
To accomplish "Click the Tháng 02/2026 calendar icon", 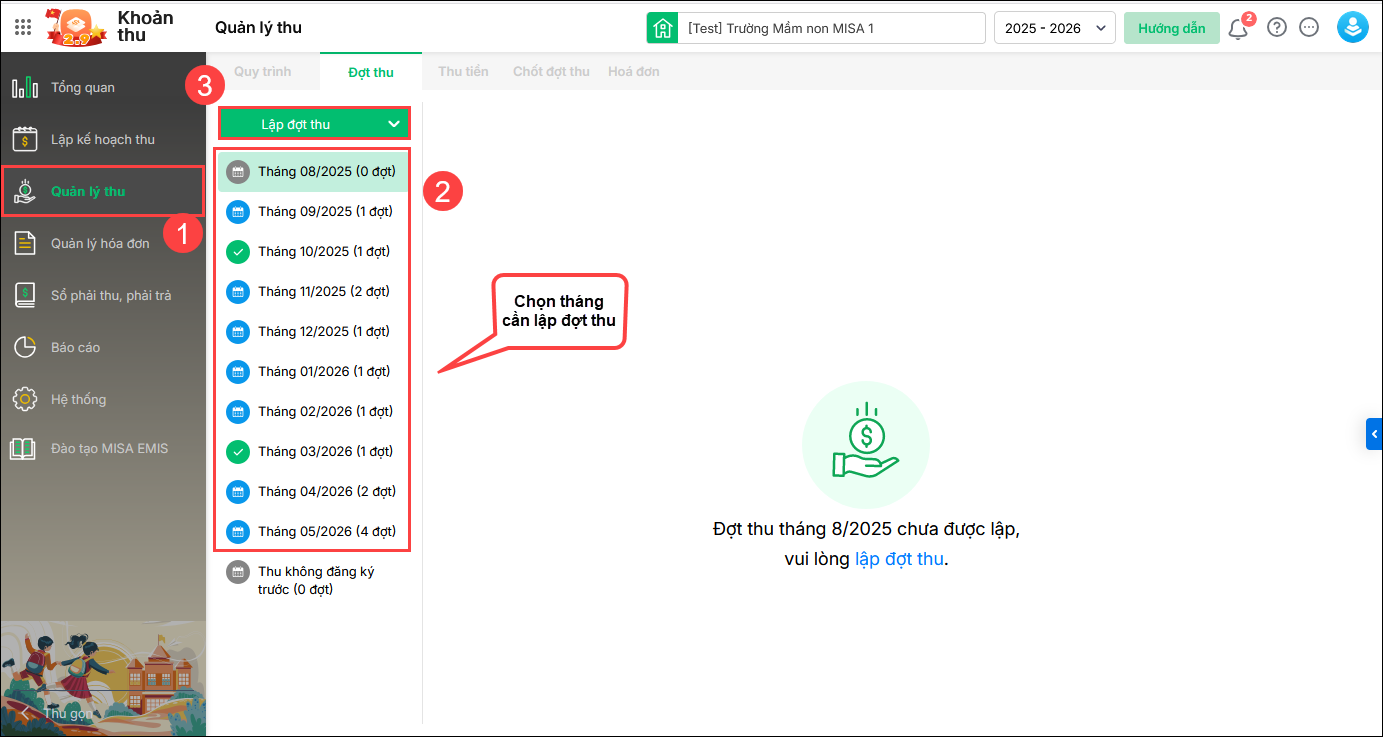I will 237,412.
